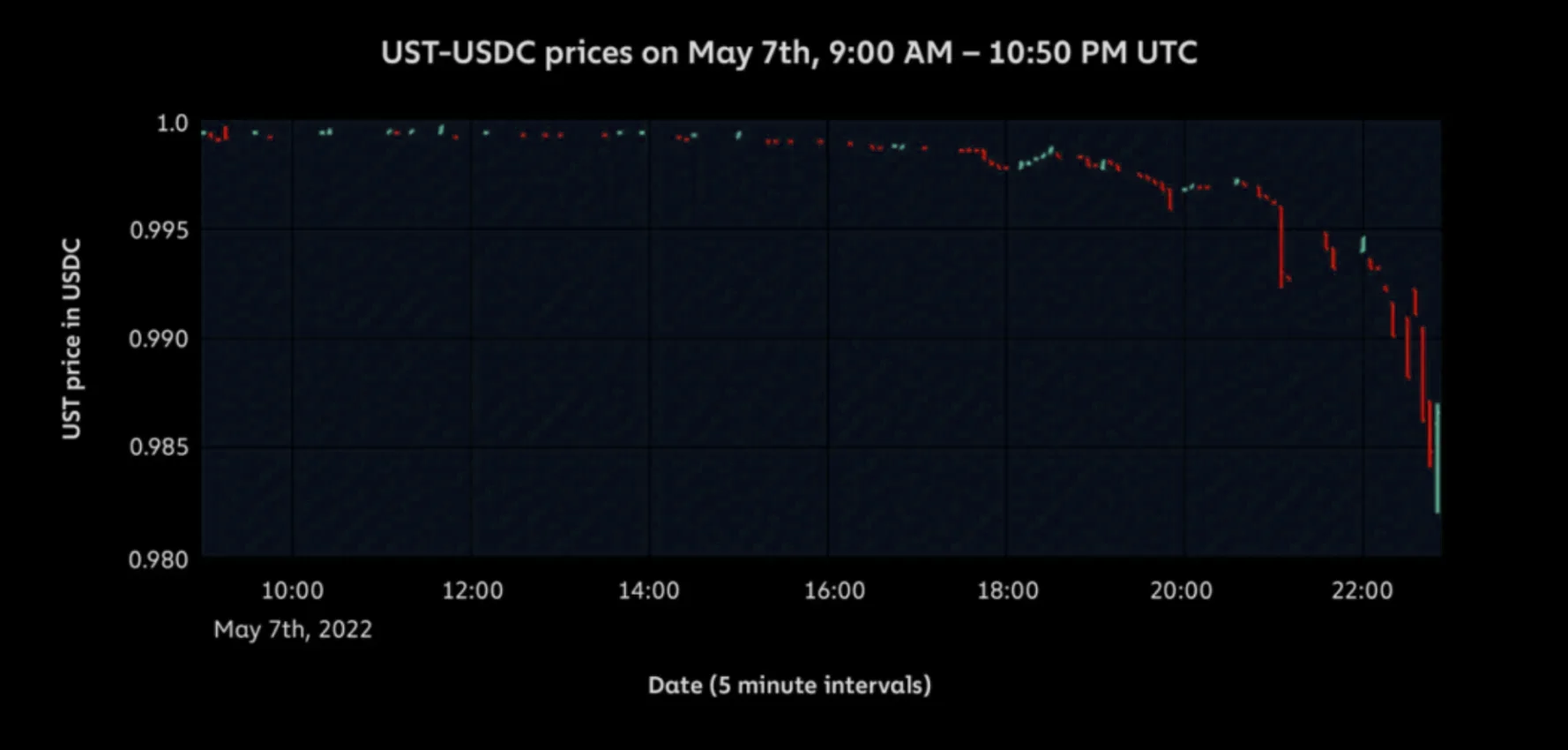Click the 20:00 time axis label
This screenshot has height=750, width=1568.
tap(1181, 590)
